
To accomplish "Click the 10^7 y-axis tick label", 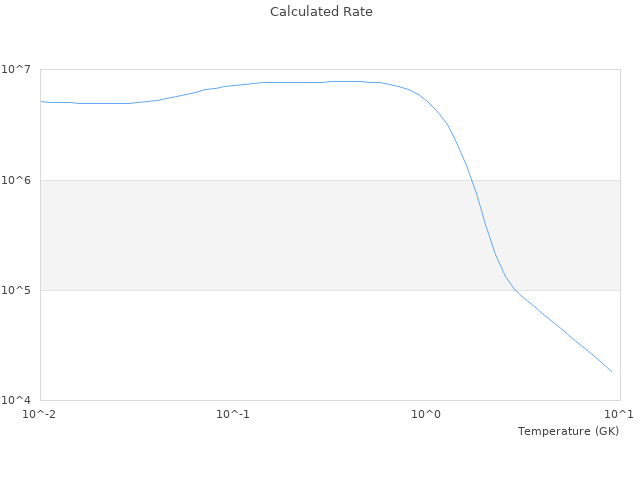I will tap(20, 69).
